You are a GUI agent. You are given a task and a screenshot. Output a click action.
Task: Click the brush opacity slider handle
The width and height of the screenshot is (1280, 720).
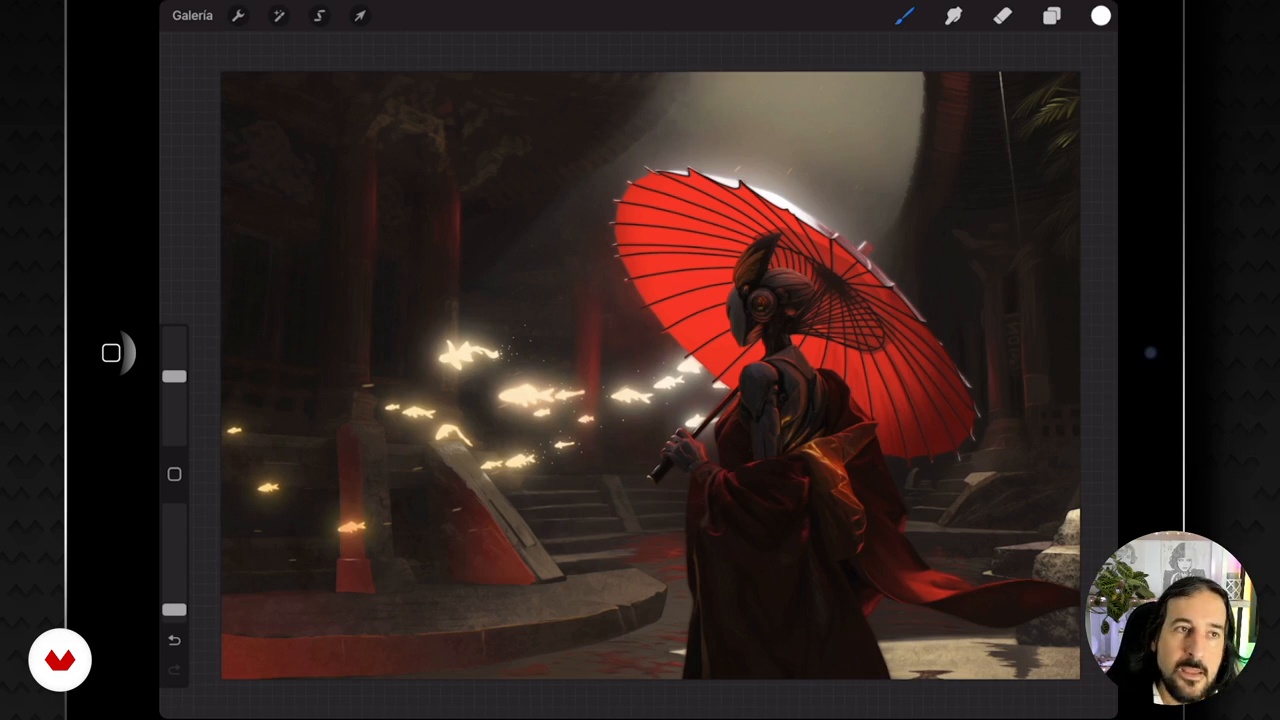click(x=174, y=609)
